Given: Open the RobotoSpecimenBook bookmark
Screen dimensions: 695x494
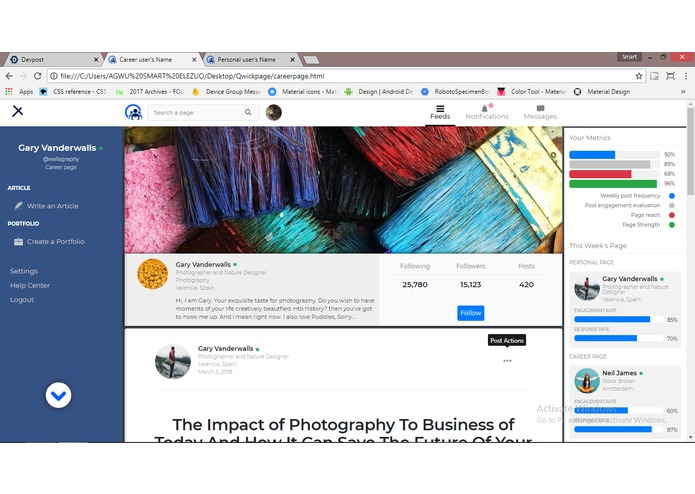Looking at the screenshot, I should [x=456, y=92].
